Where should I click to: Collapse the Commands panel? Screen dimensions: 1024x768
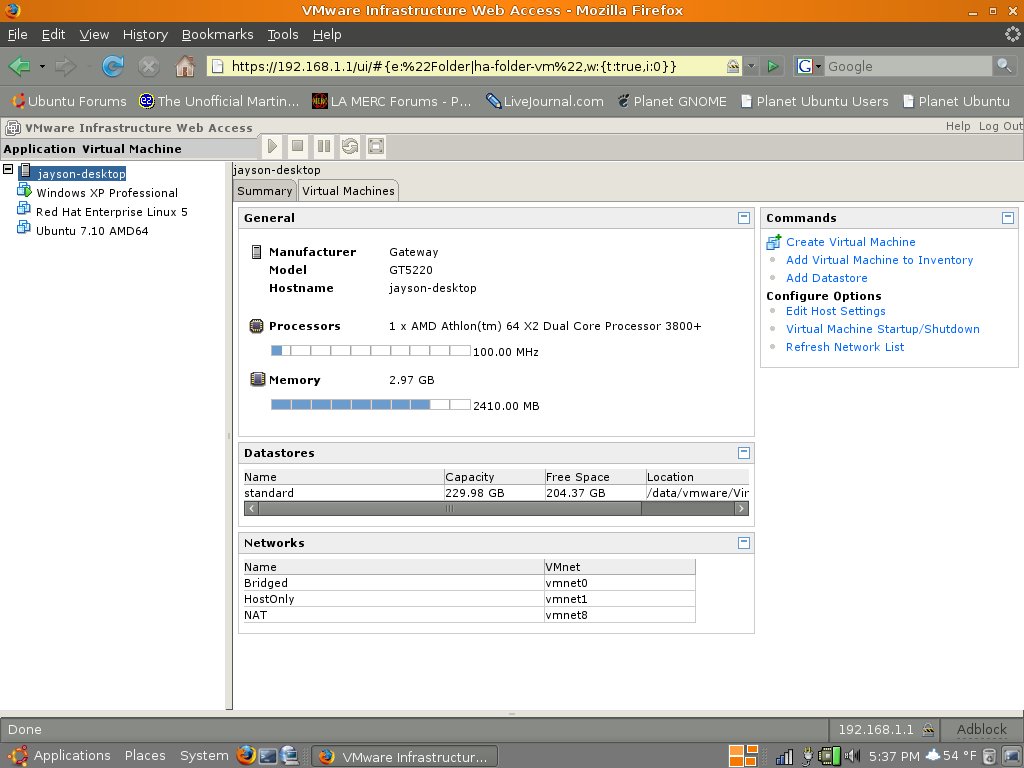click(x=1008, y=218)
